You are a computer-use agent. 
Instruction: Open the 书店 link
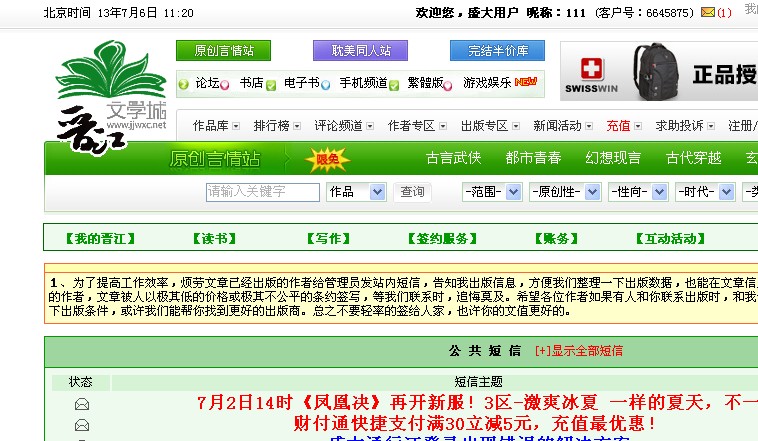(252, 83)
